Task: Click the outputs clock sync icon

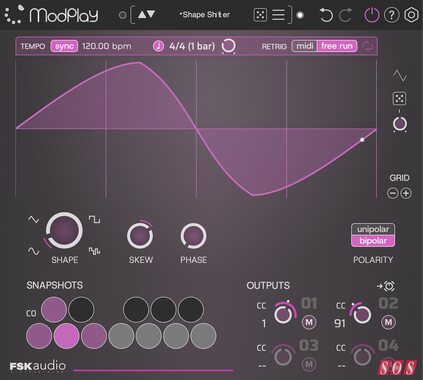Action: 386,286
